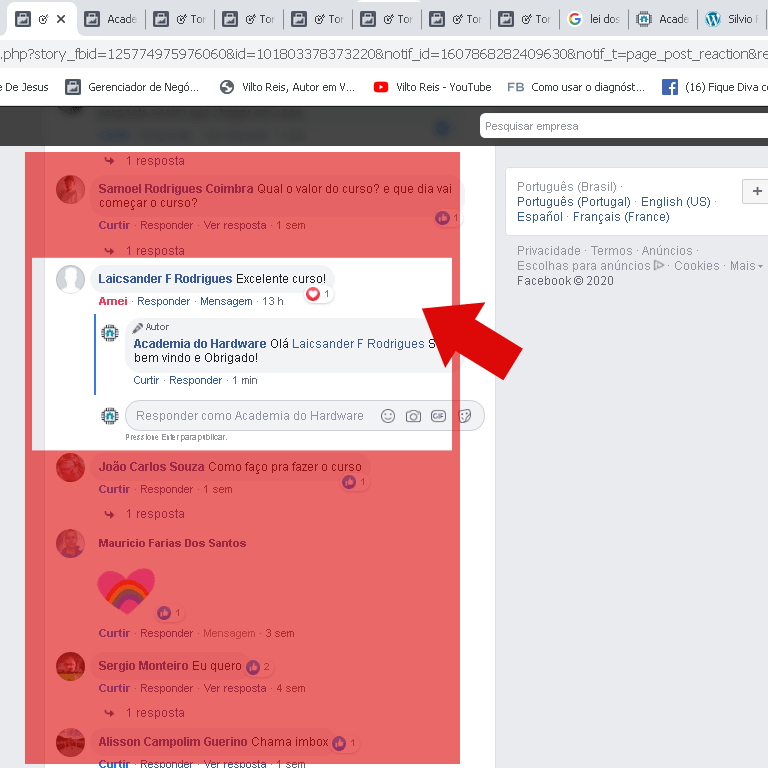Open the emoji picker in reply box
The height and width of the screenshot is (768, 768).
388,416
